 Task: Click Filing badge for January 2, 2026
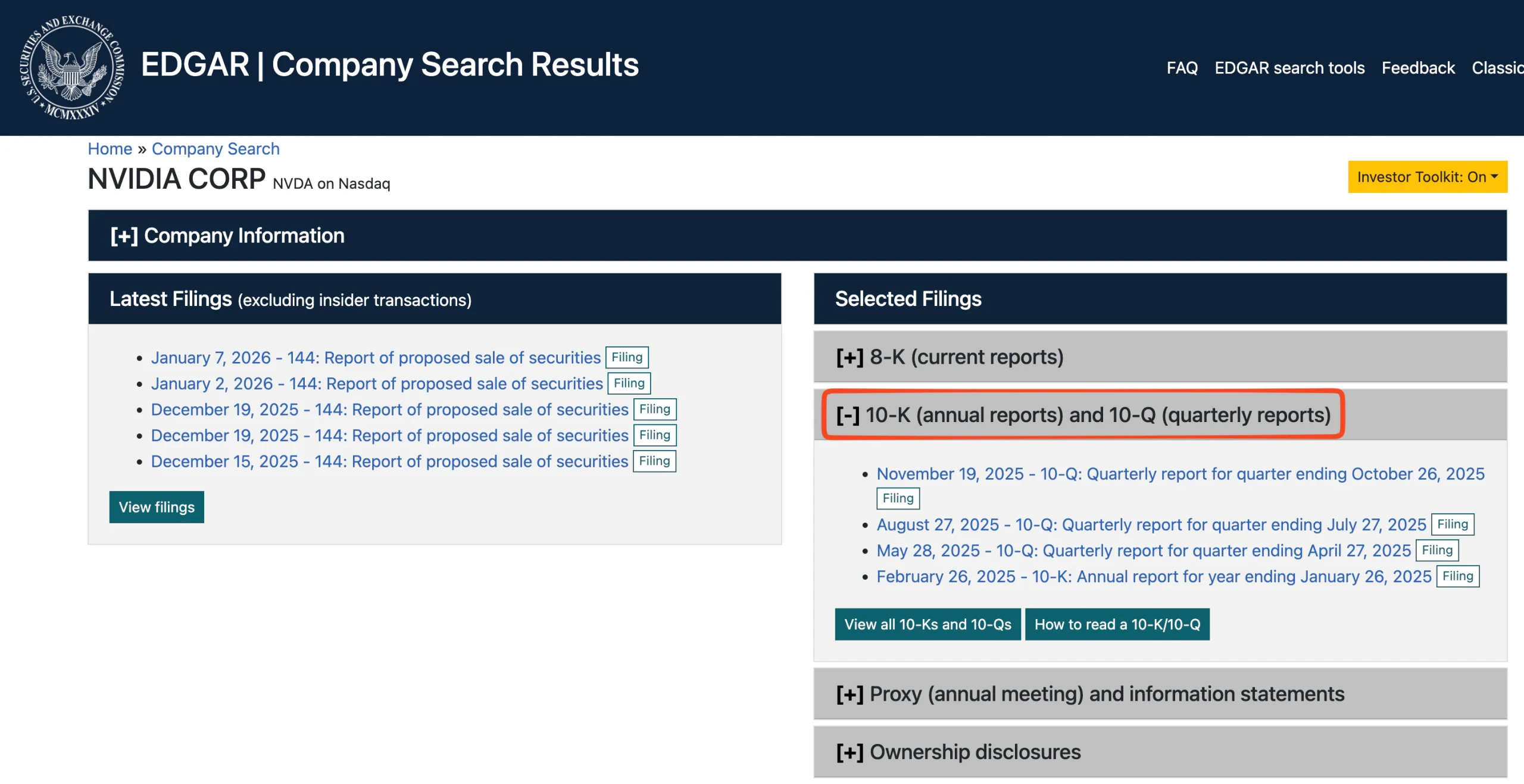(629, 383)
